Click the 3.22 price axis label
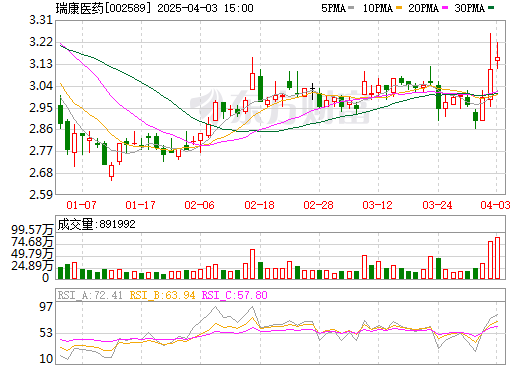Image resolution: width=520 pixels, height=365 pixels. click(x=41, y=42)
